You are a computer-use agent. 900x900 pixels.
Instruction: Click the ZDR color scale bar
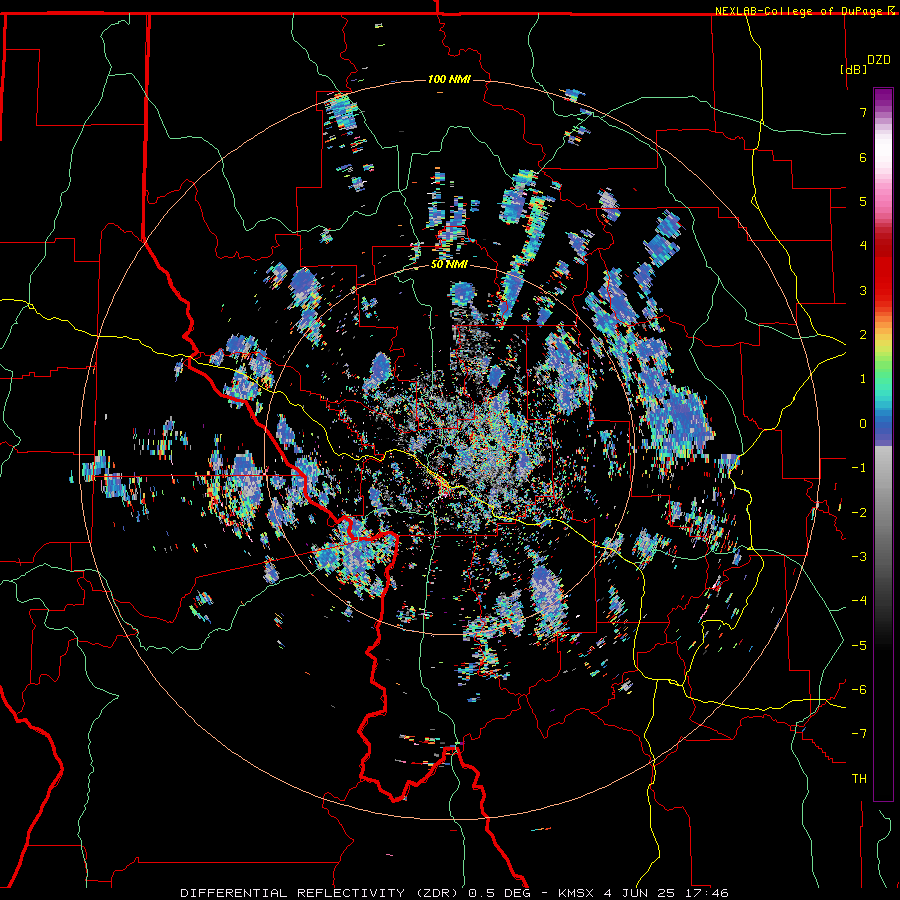(883, 444)
